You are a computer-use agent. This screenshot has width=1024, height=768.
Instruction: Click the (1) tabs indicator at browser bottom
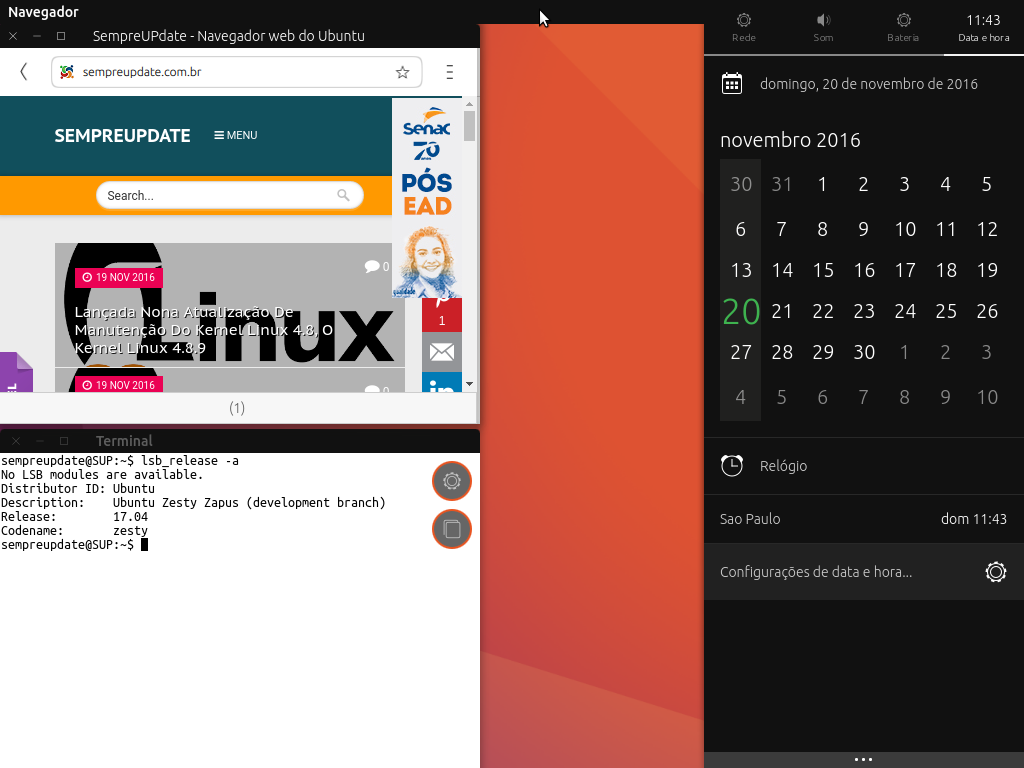(237, 408)
